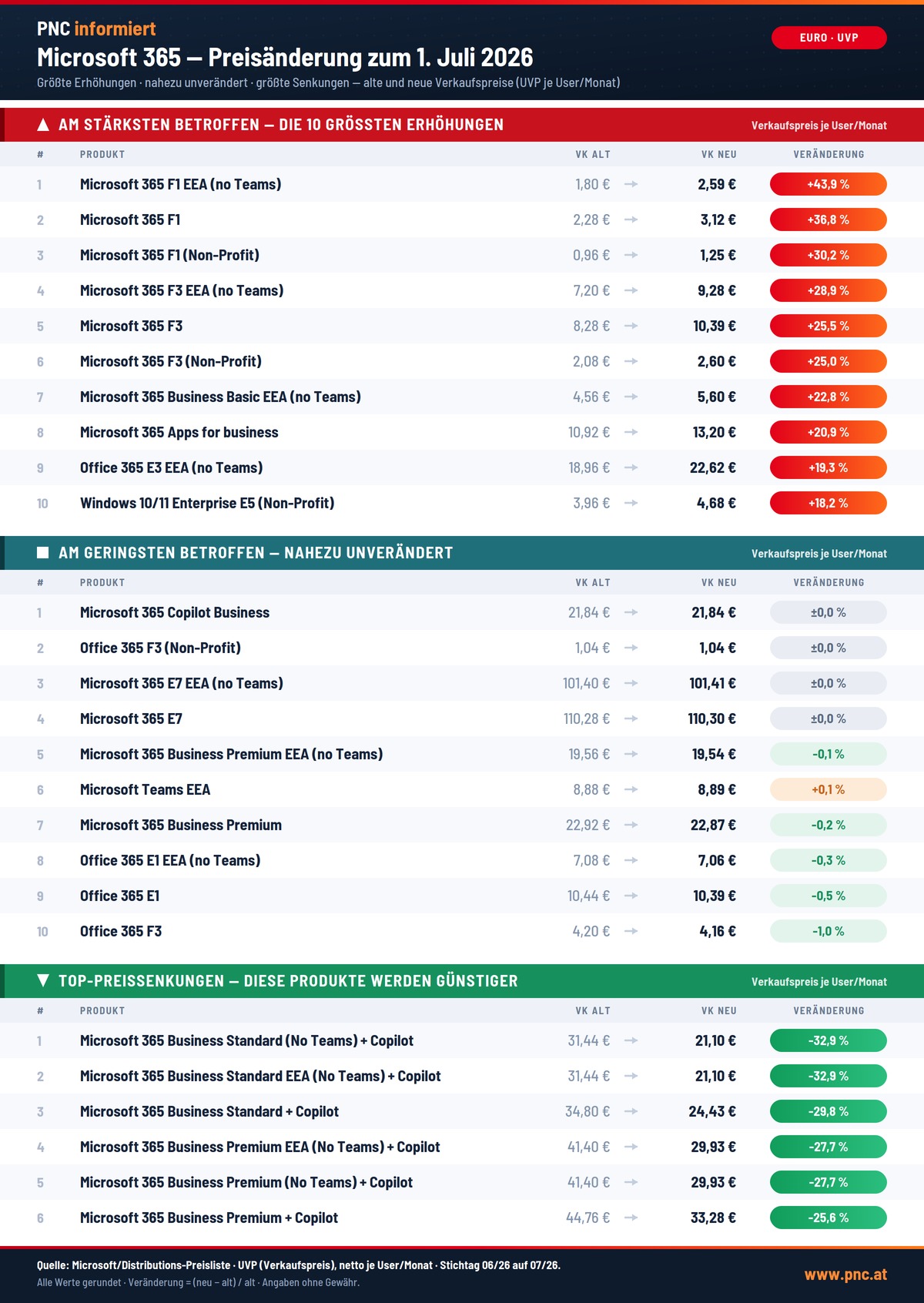The height and width of the screenshot is (1303, 924).
Task: Click the orange +0,1 % pill for Teams EEA
Action: 829,789
